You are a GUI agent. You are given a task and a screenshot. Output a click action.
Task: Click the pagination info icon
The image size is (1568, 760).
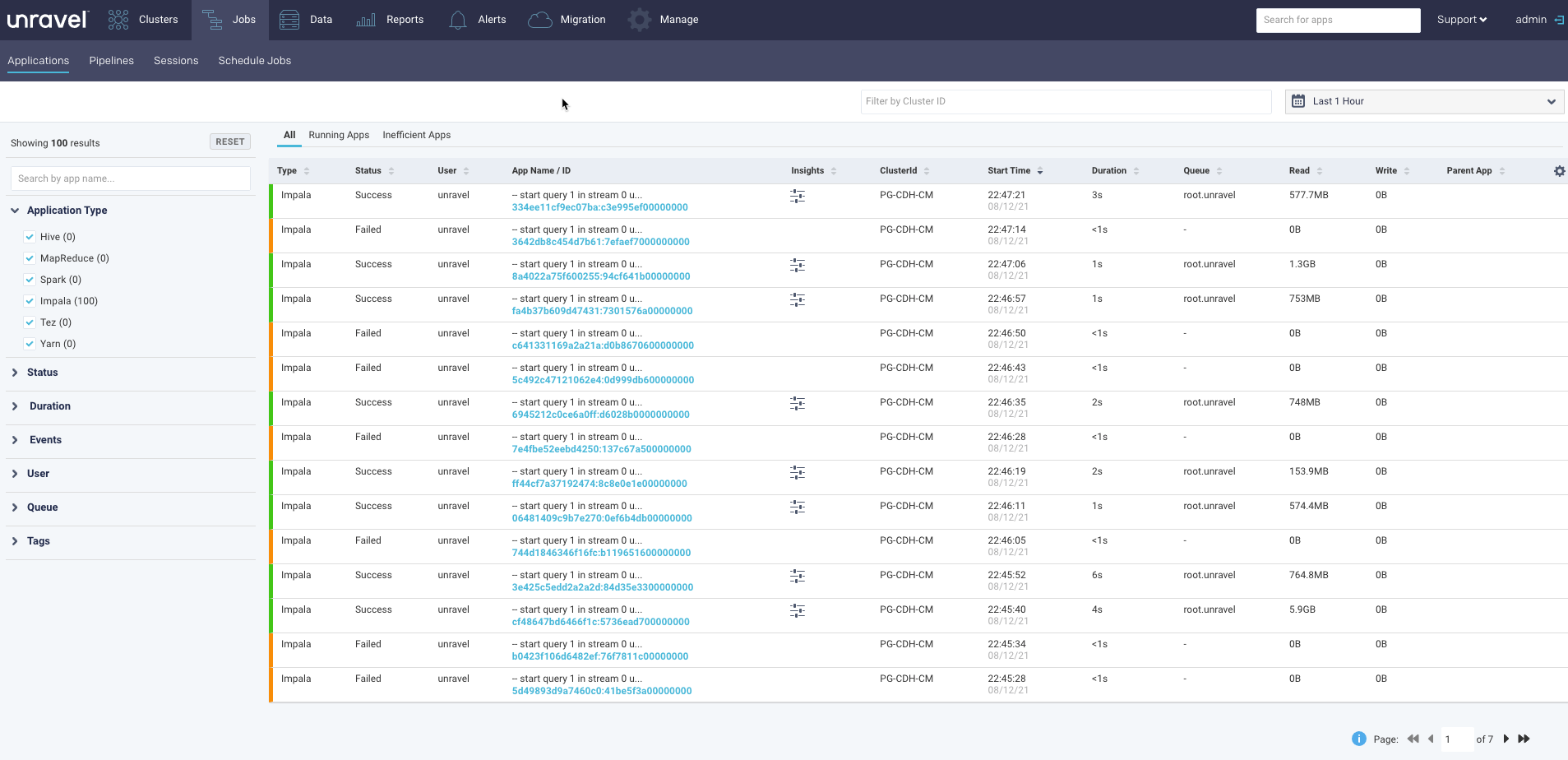1359,739
